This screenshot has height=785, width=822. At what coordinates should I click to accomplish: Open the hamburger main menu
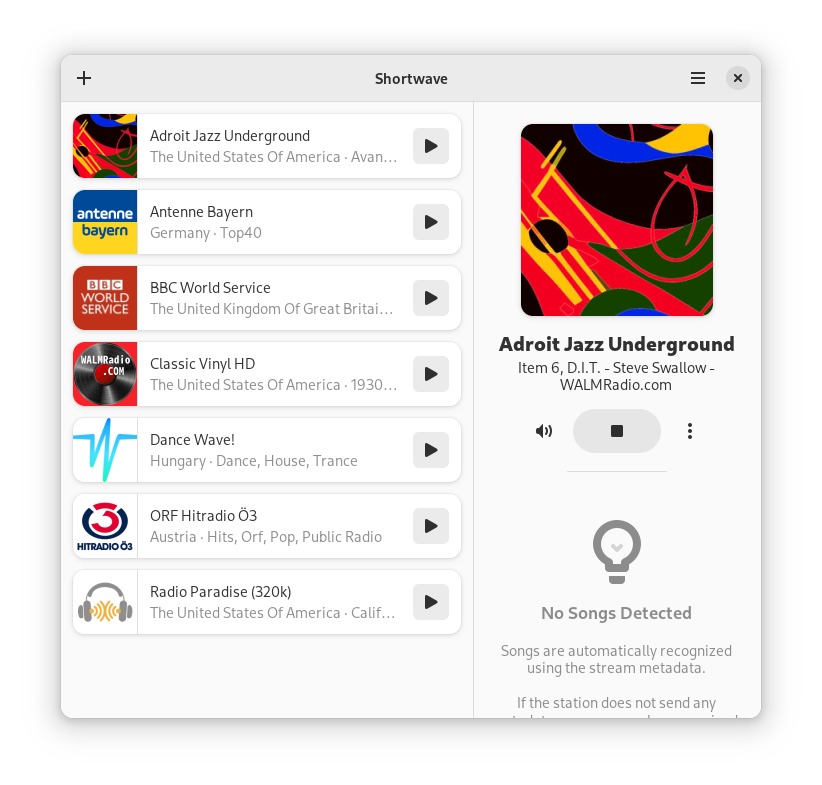tap(697, 78)
